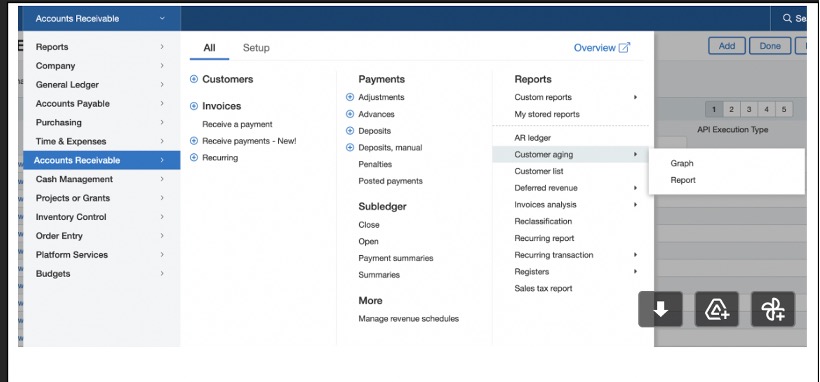820x382 pixels.
Task: Click the plus icon beside Deposits, manual
Action: pyautogui.click(x=350, y=148)
